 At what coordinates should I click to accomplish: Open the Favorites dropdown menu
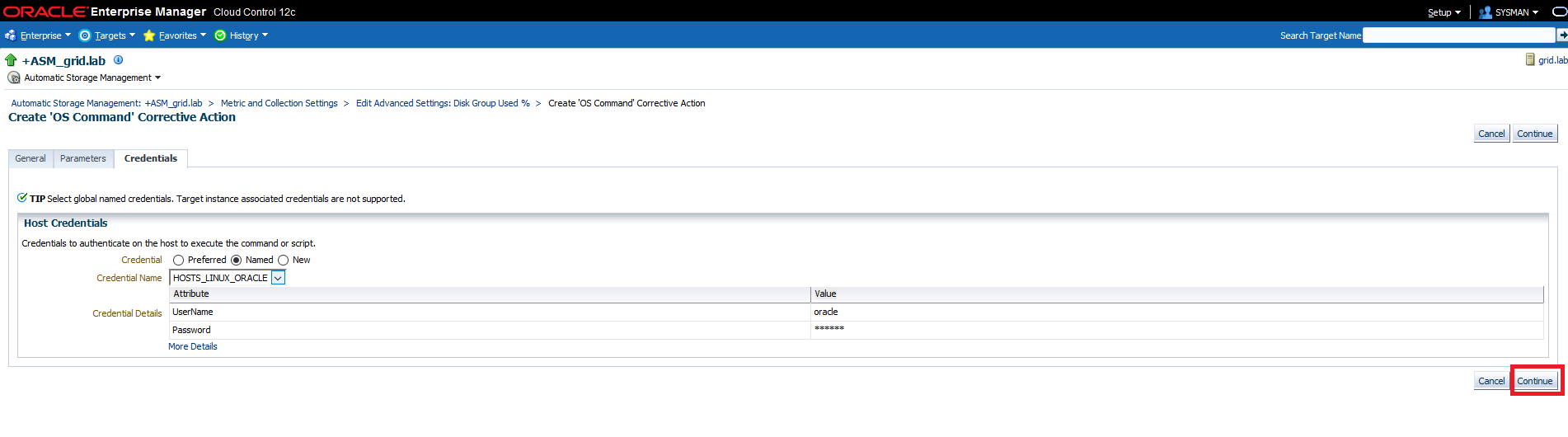182,35
